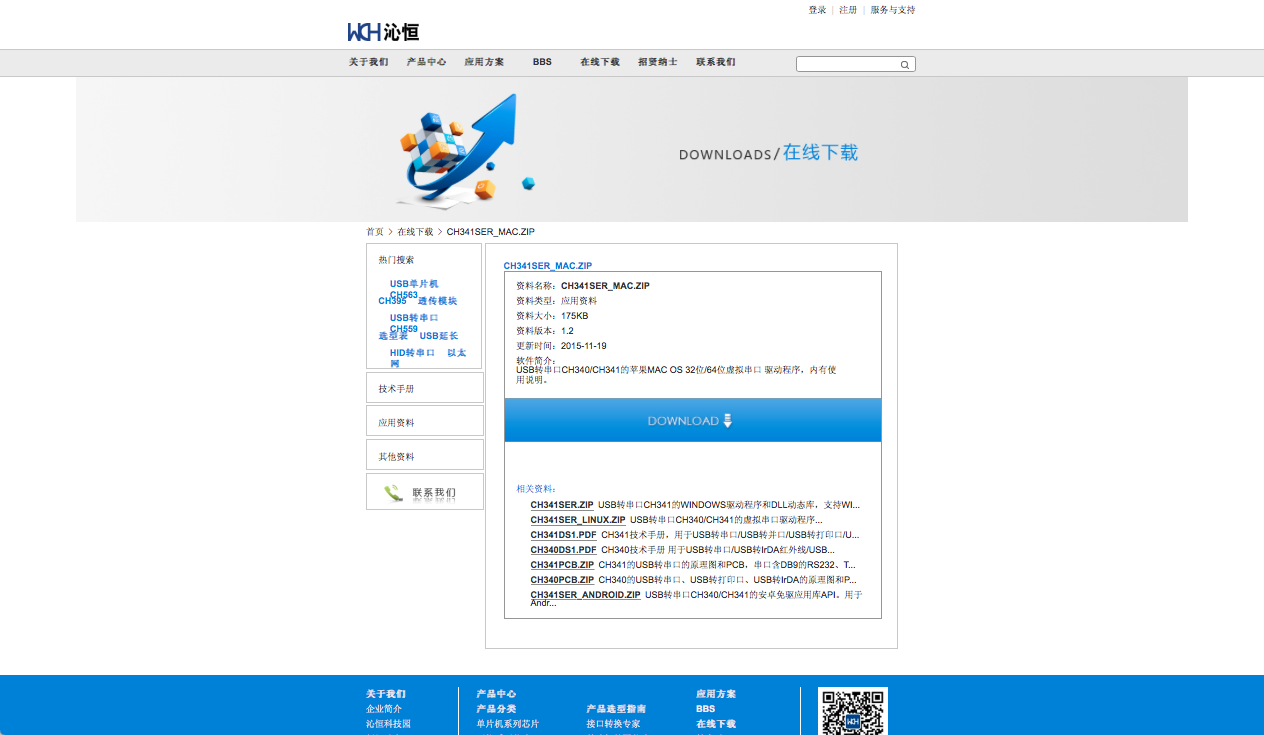Open 产品中心 in the navigation bar
This screenshot has width=1264, height=735.
click(x=426, y=62)
